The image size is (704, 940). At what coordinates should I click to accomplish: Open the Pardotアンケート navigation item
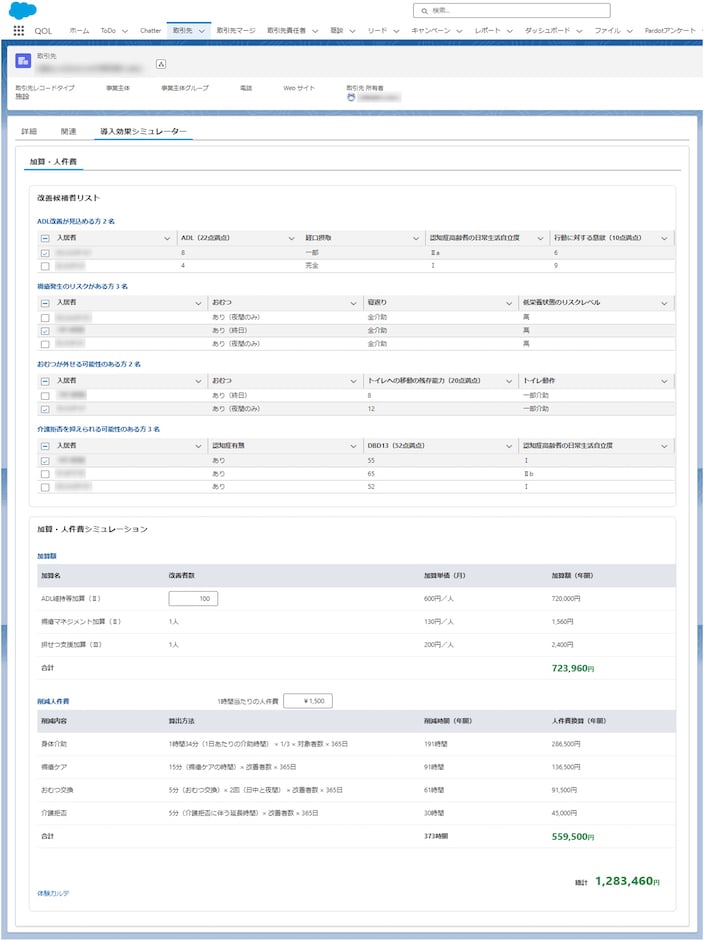670,31
